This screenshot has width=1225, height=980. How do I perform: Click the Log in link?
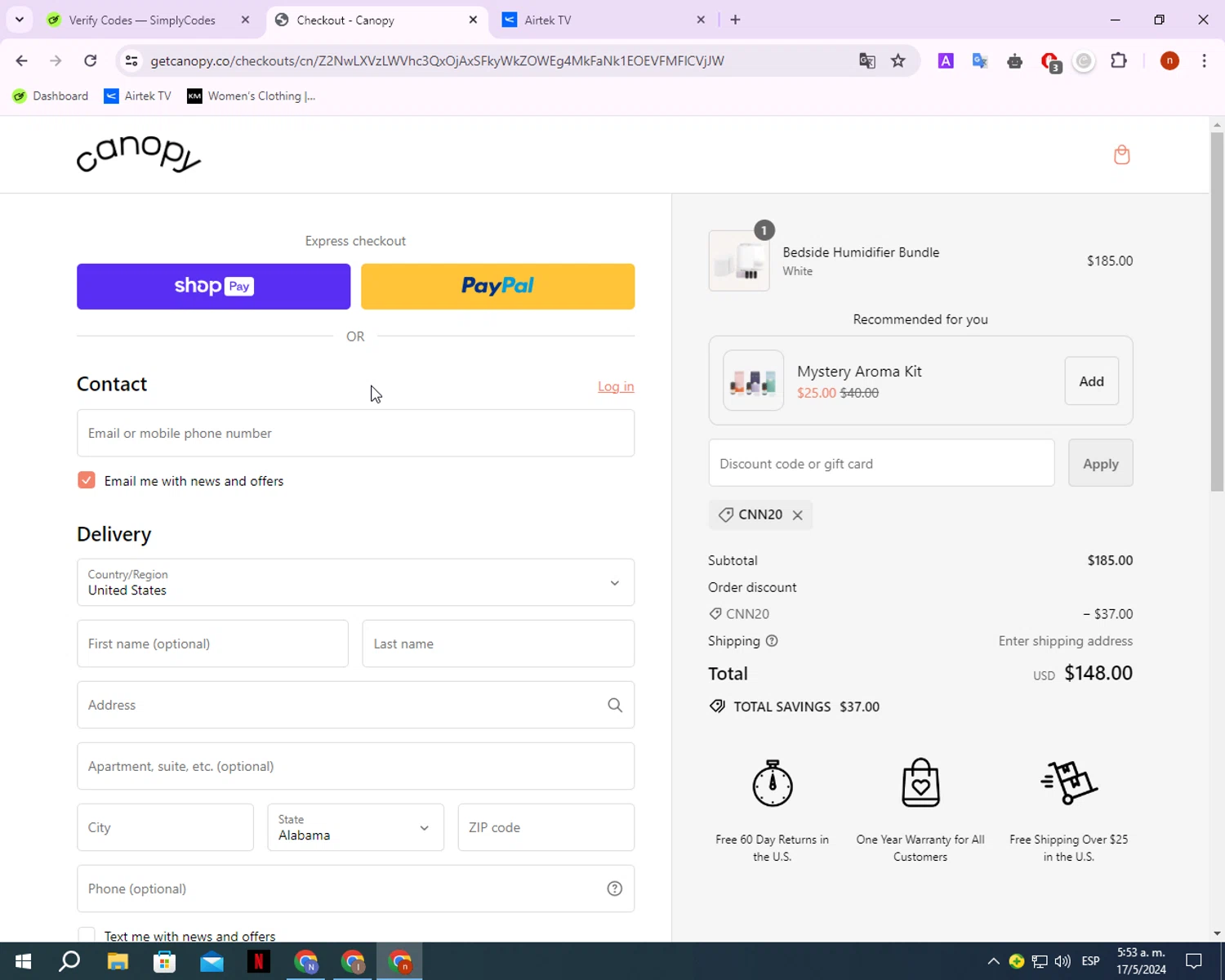[616, 386]
